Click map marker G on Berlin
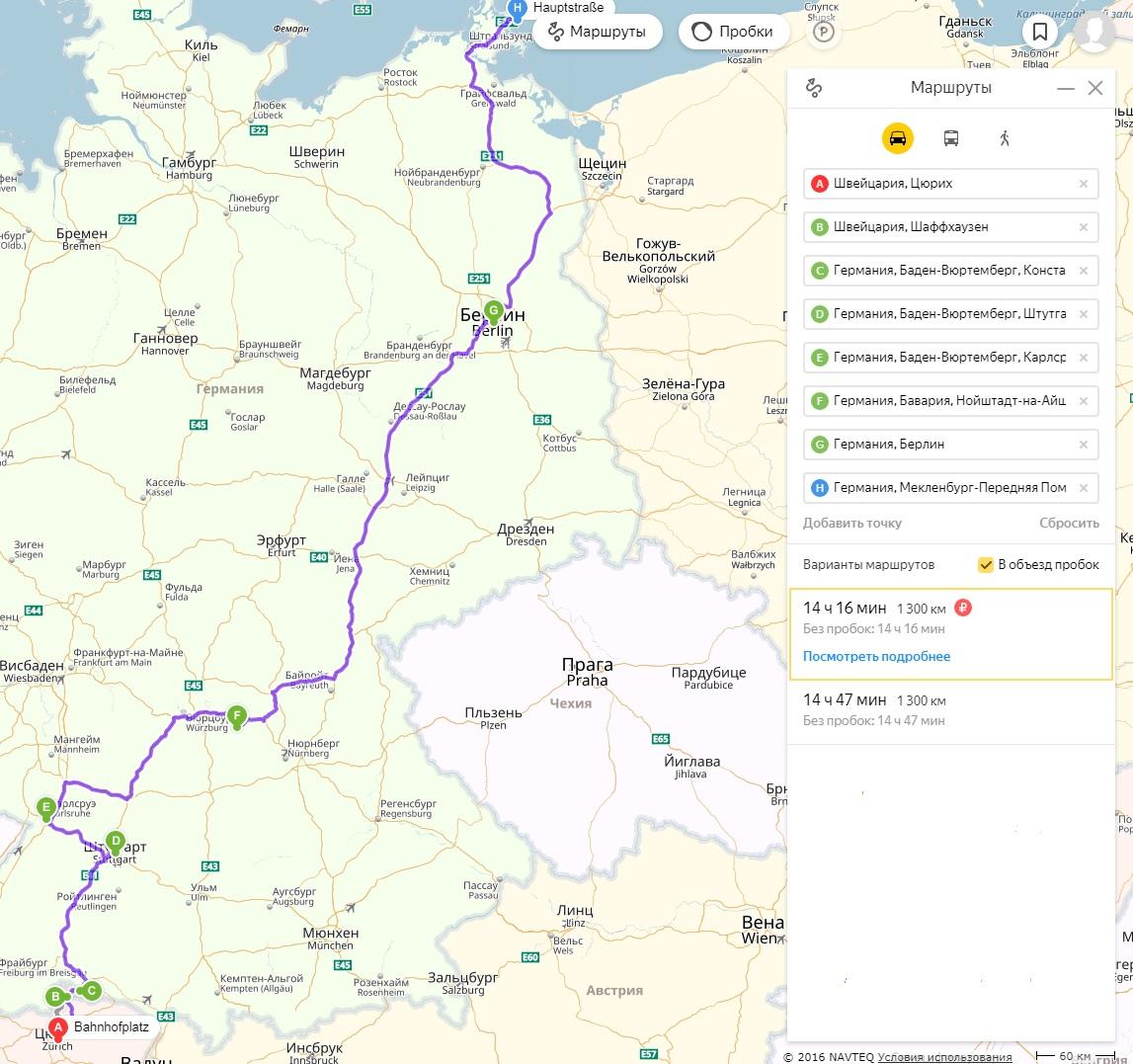 coord(493,310)
